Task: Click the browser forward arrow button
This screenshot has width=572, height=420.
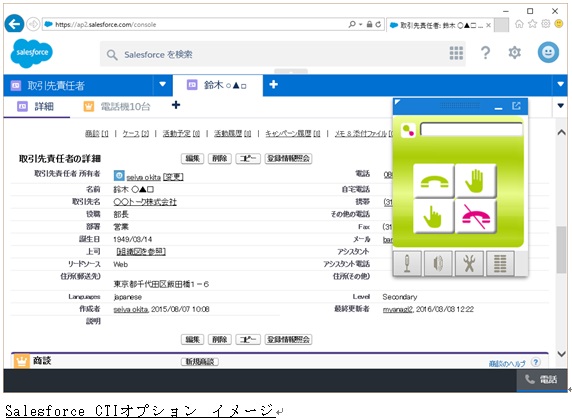Action: pos(33,24)
